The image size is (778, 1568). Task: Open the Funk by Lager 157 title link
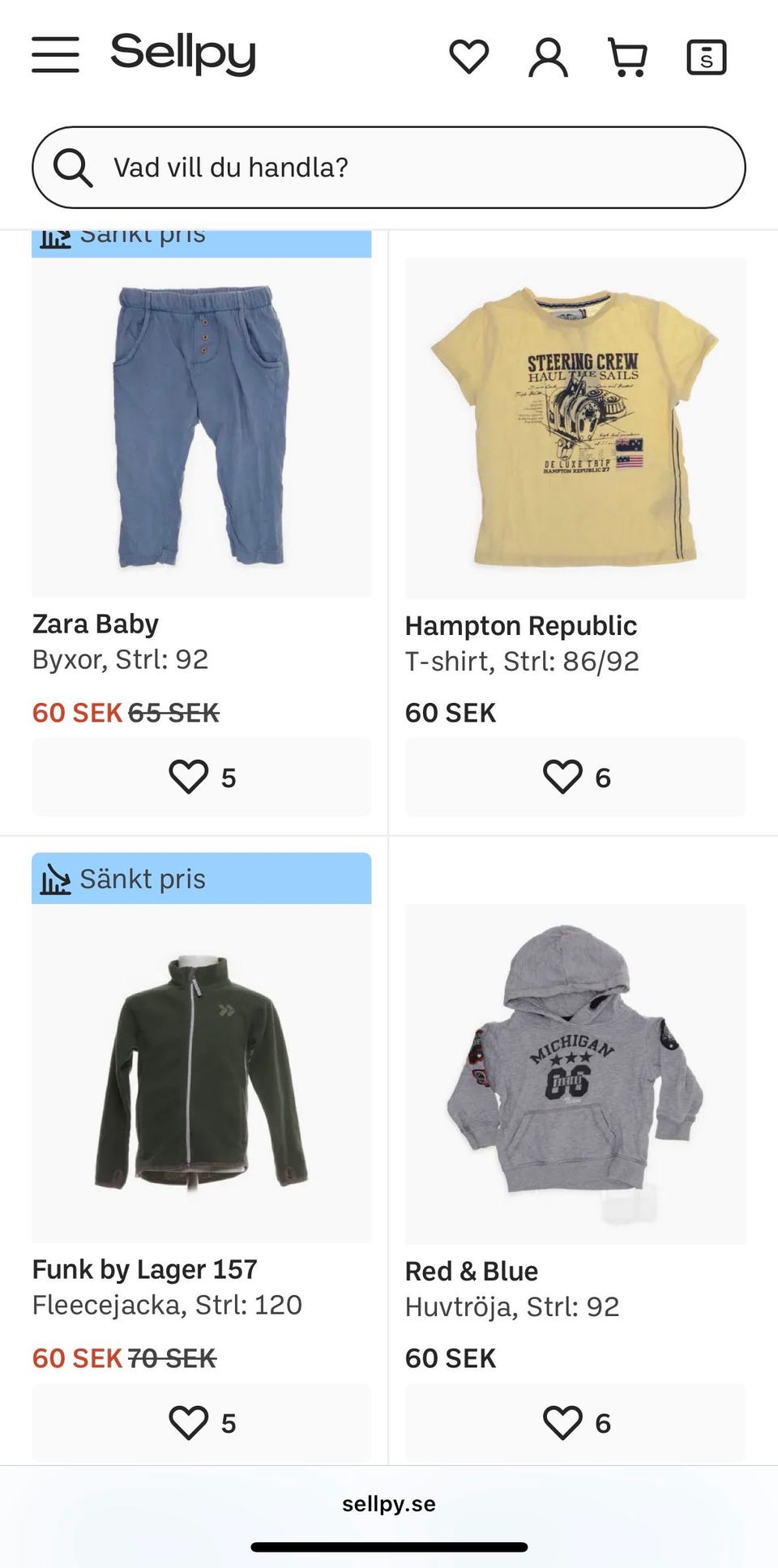coord(145,1269)
